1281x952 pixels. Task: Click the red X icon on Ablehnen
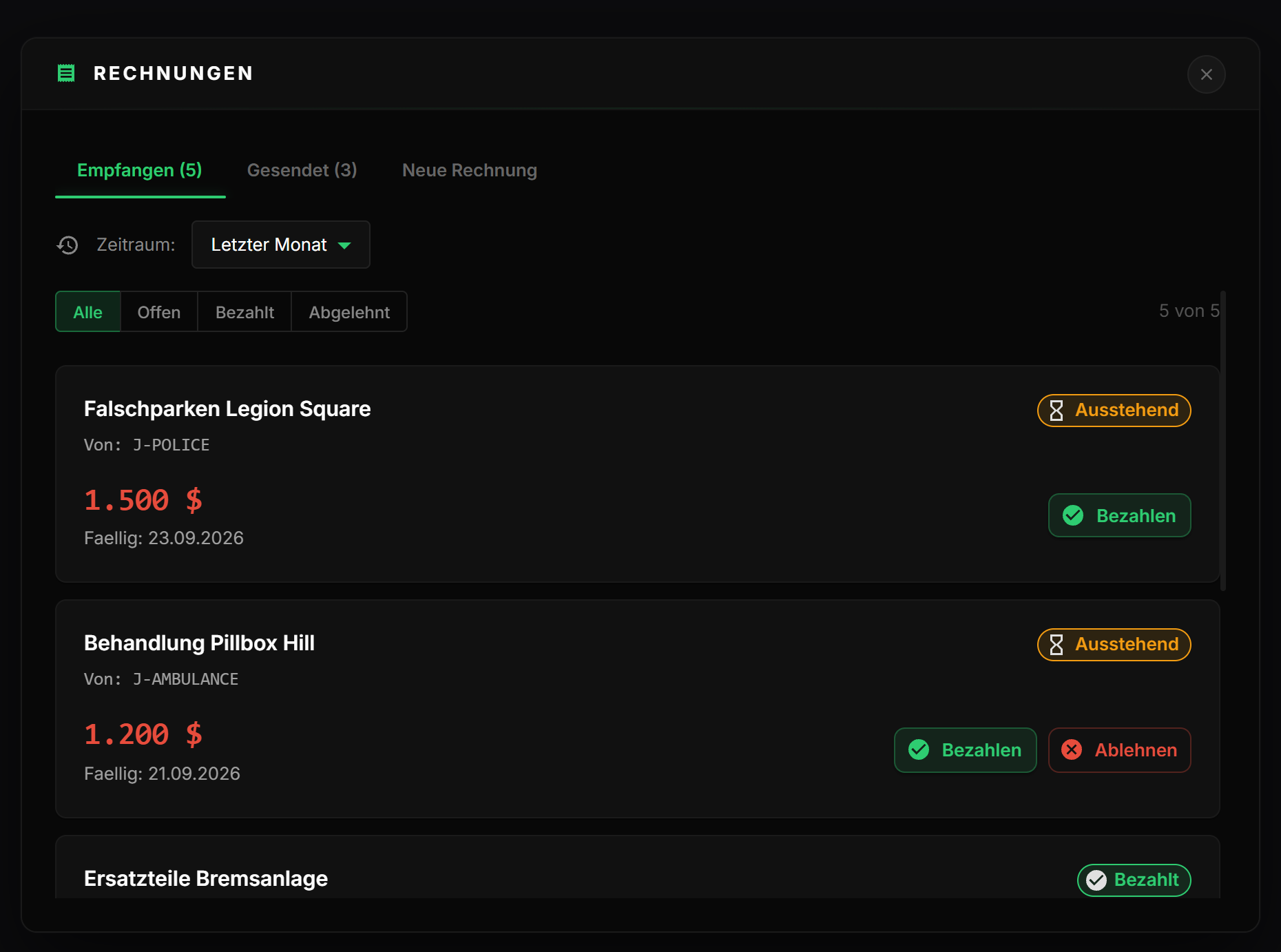[1072, 749]
